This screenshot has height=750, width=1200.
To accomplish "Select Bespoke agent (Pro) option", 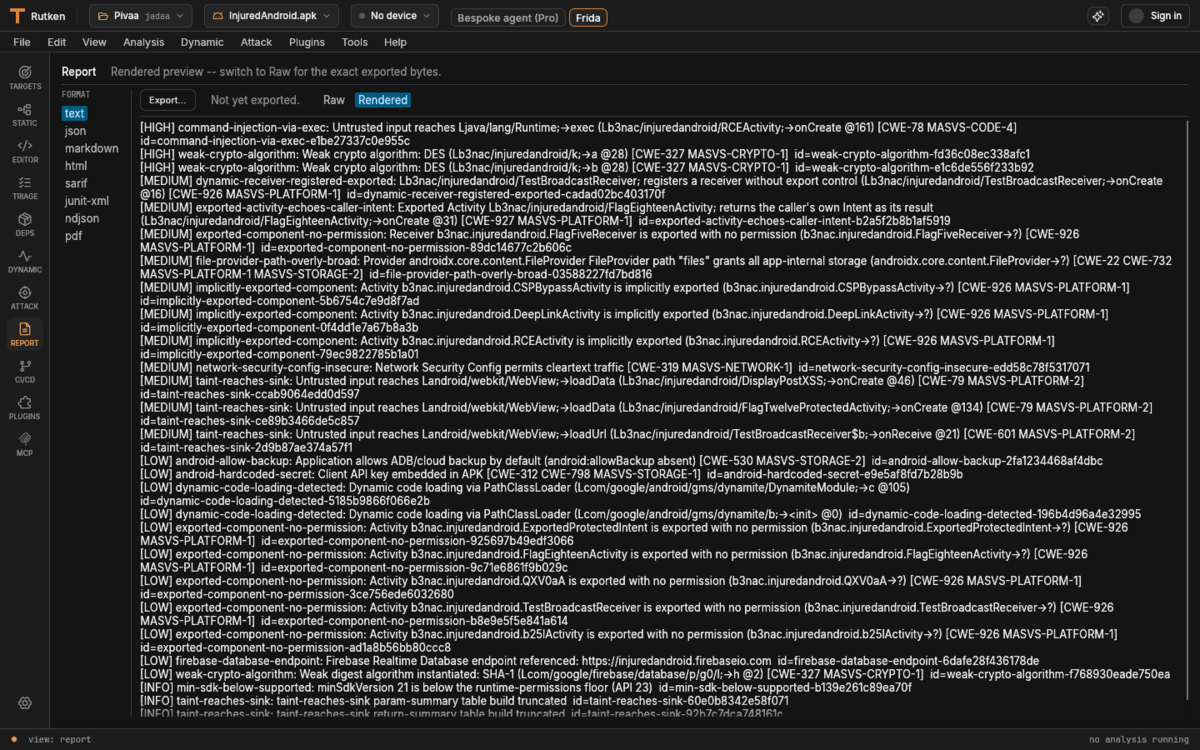I will click(x=507, y=18).
